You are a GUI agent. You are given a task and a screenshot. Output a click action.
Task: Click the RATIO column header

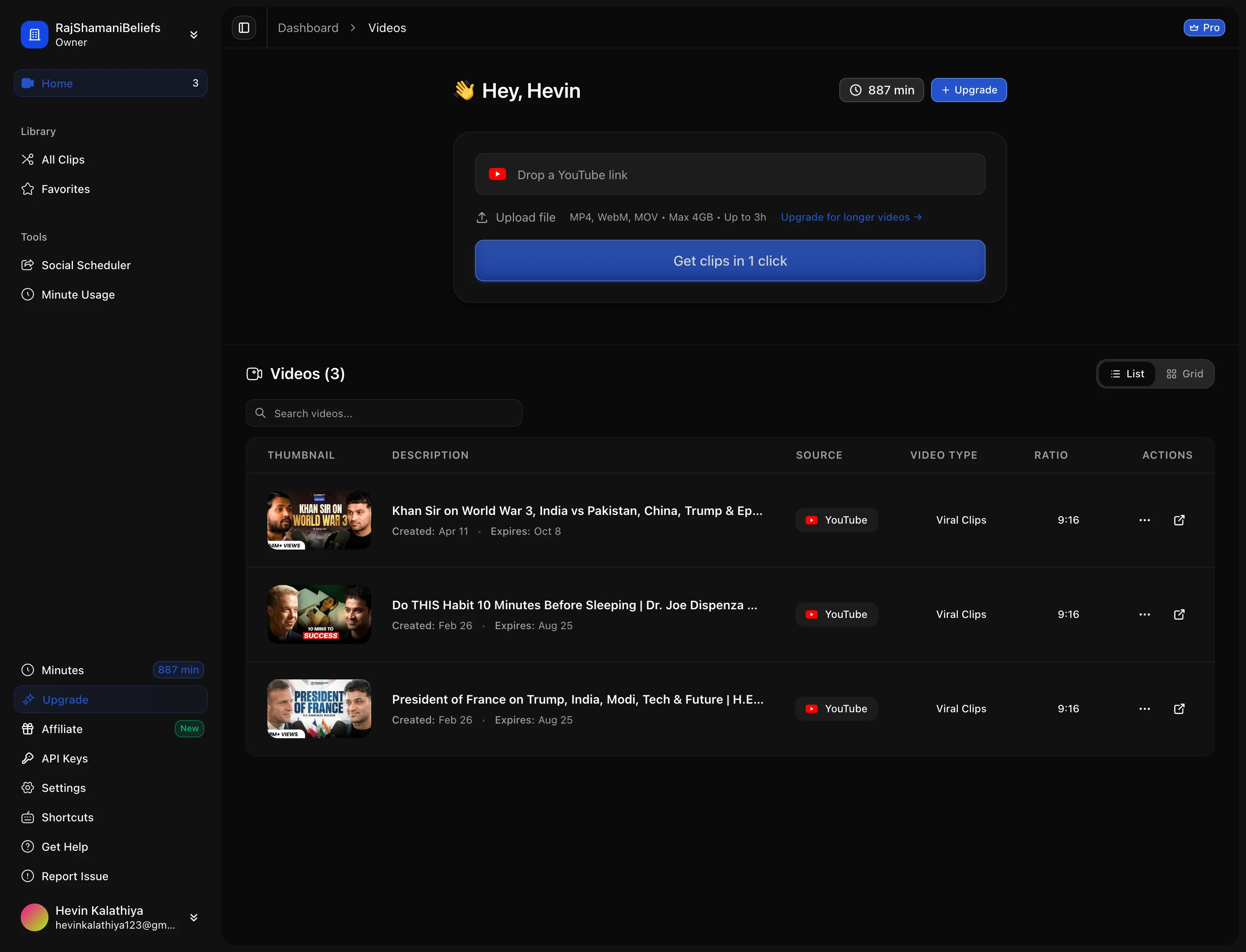pos(1051,455)
